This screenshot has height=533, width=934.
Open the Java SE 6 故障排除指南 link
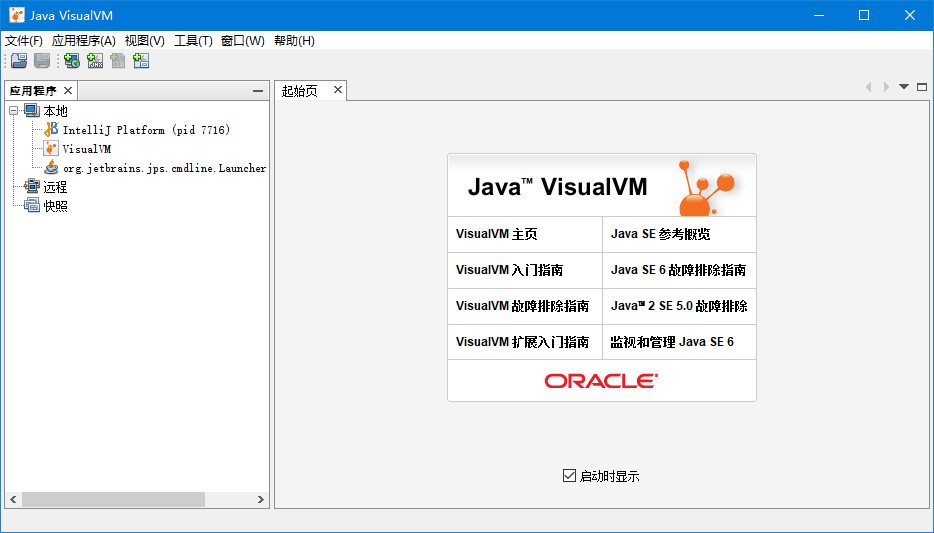click(678, 270)
